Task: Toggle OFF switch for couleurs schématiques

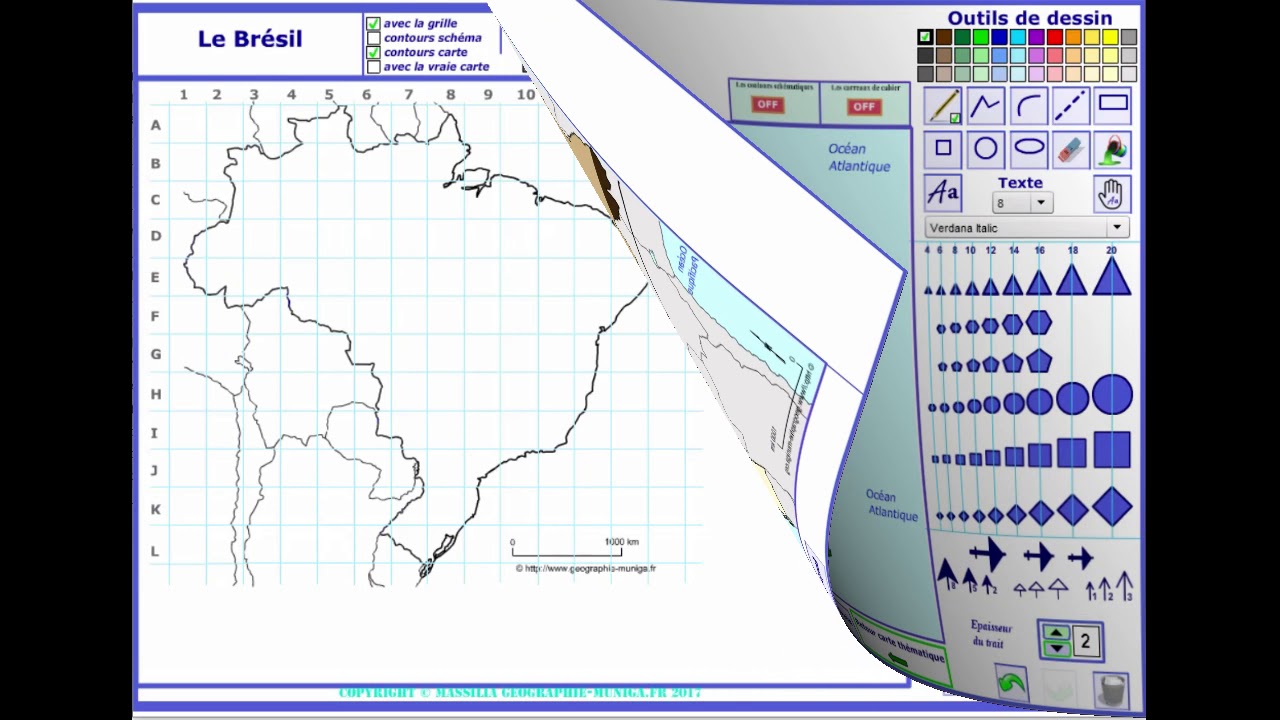Action: [768, 104]
